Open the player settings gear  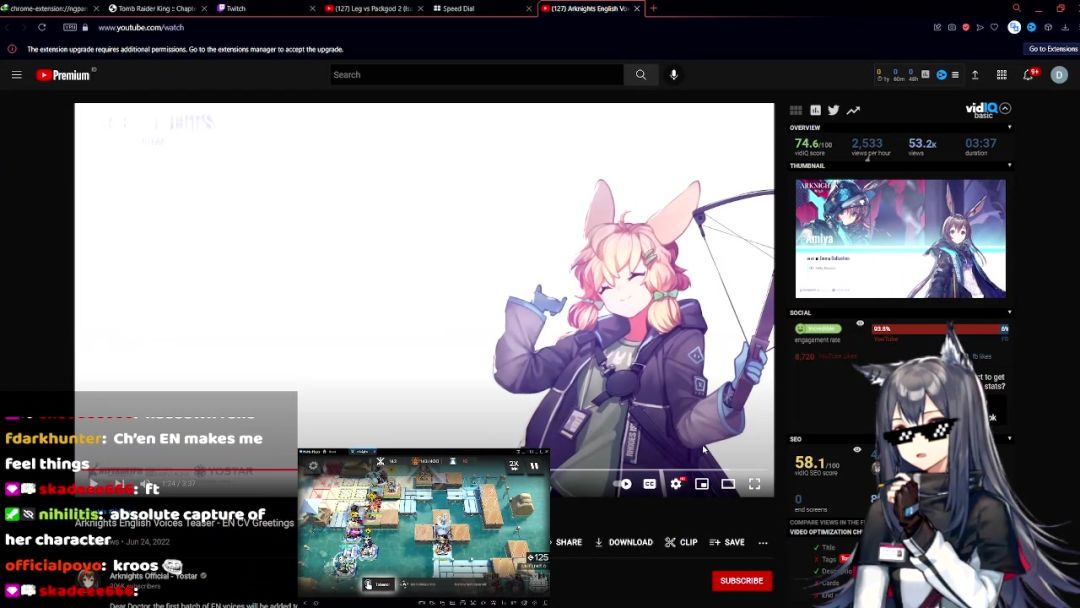point(676,484)
